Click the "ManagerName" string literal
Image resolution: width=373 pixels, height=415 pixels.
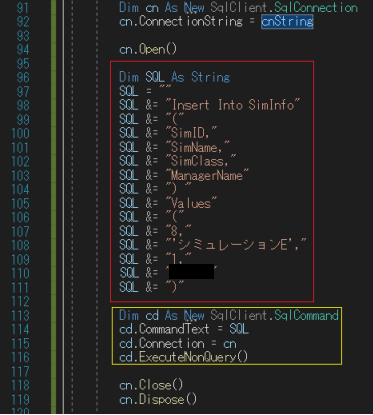click(207, 175)
